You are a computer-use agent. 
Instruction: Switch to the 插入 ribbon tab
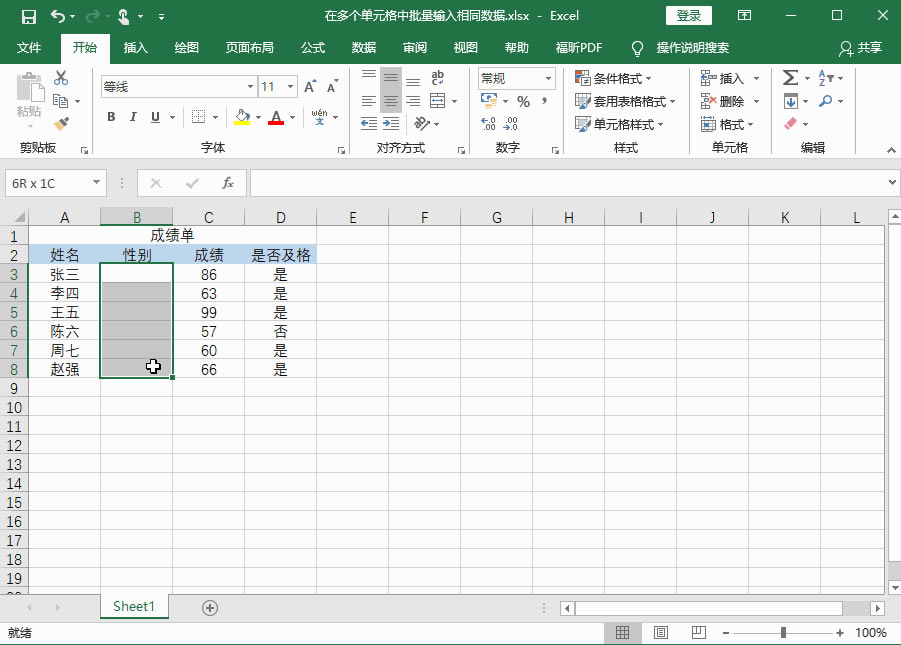[135, 47]
